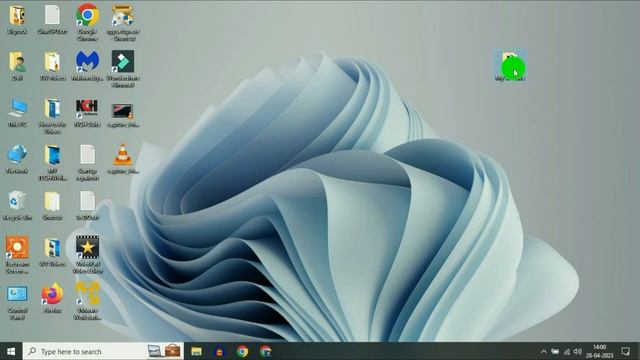Open the padlock app in the taskbar

pos(219,351)
